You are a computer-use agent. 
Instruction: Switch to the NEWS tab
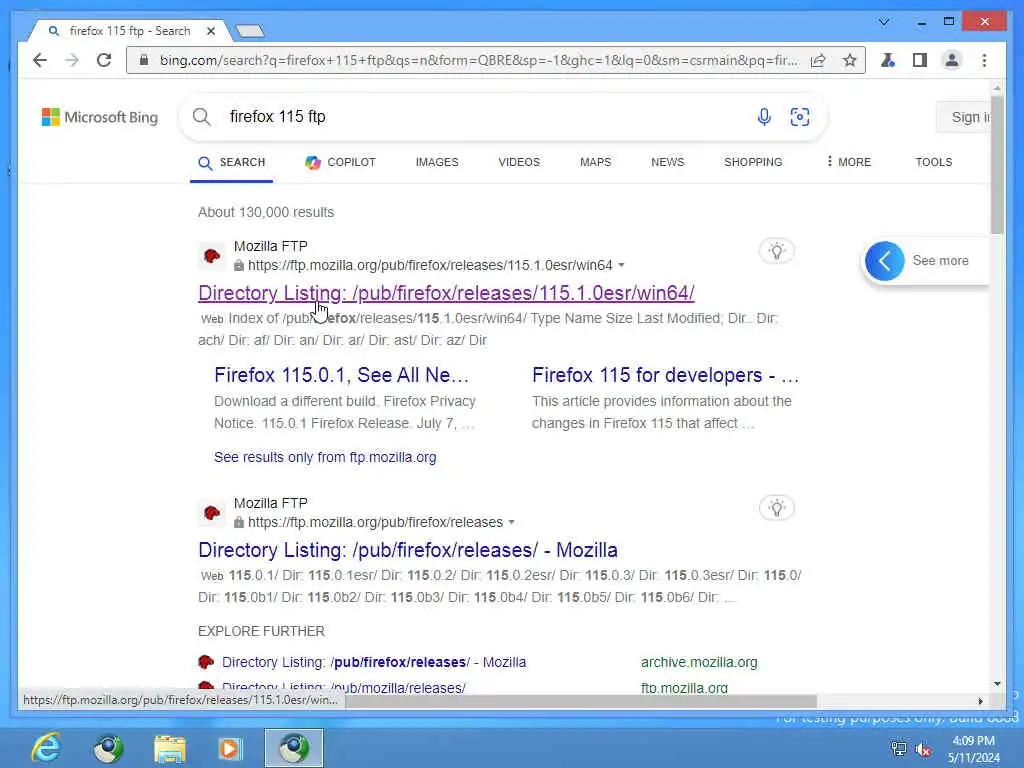[667, 163]
